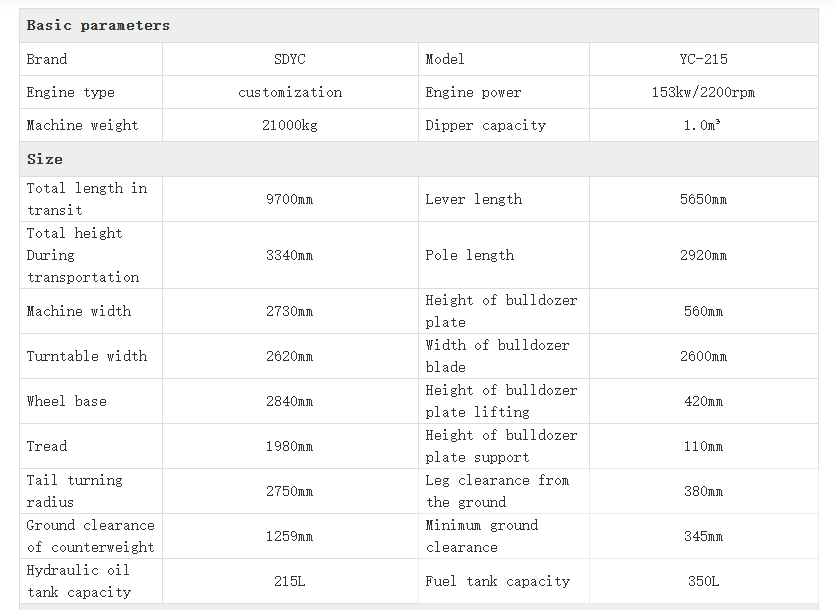Select the 153kw/2200rpm engine power value
This screenshot has width=837, height=610.
tap(703, 92)
